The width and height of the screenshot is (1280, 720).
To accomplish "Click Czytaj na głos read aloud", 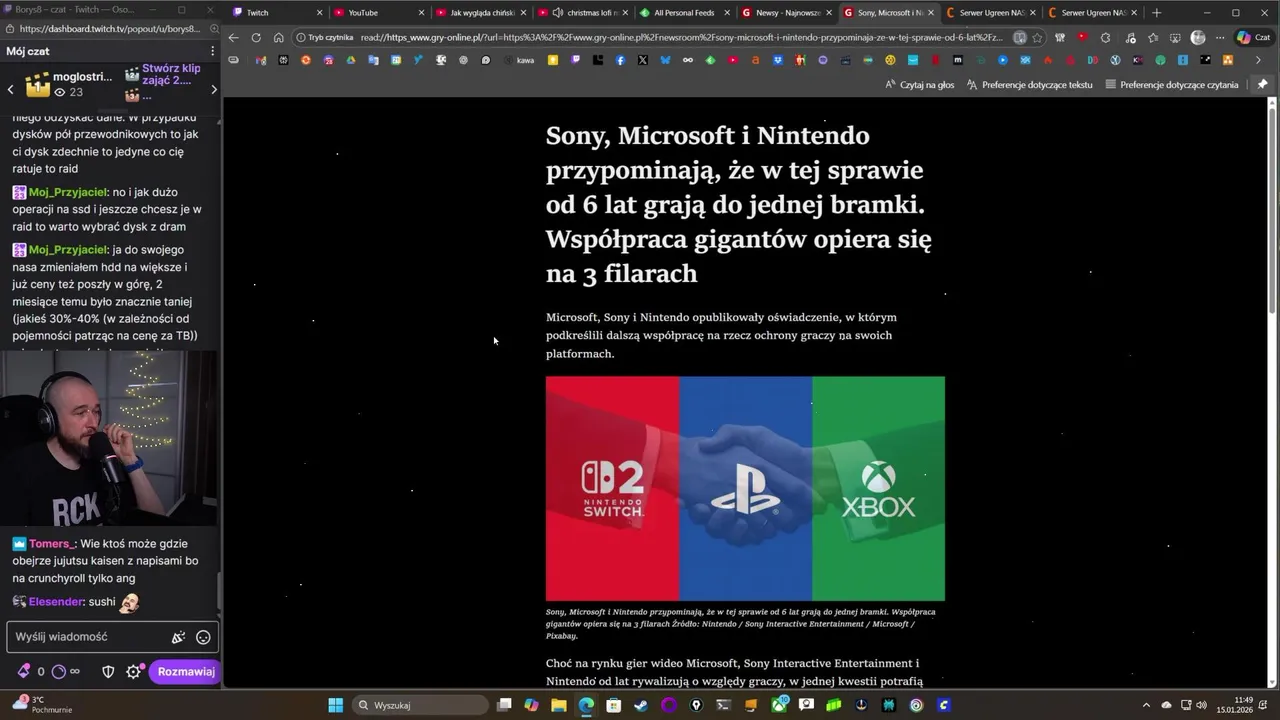I will coord(920,85).
